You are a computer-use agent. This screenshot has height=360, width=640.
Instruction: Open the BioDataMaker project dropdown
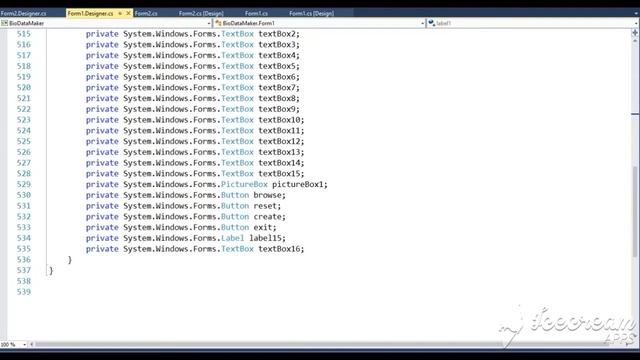click(209, 23)
